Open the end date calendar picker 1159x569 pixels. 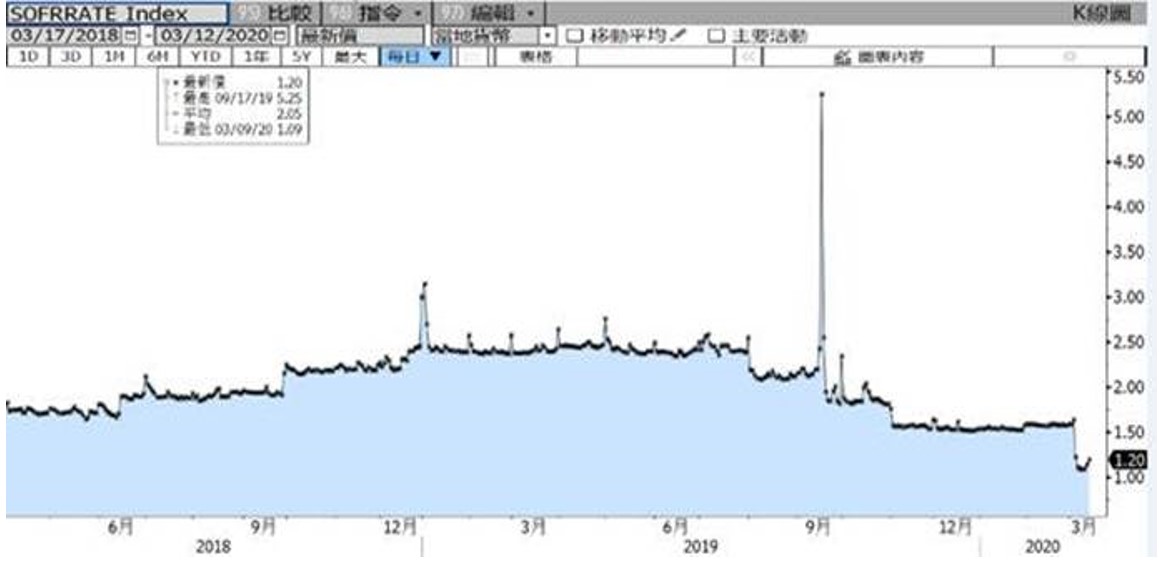coord(281,35)
